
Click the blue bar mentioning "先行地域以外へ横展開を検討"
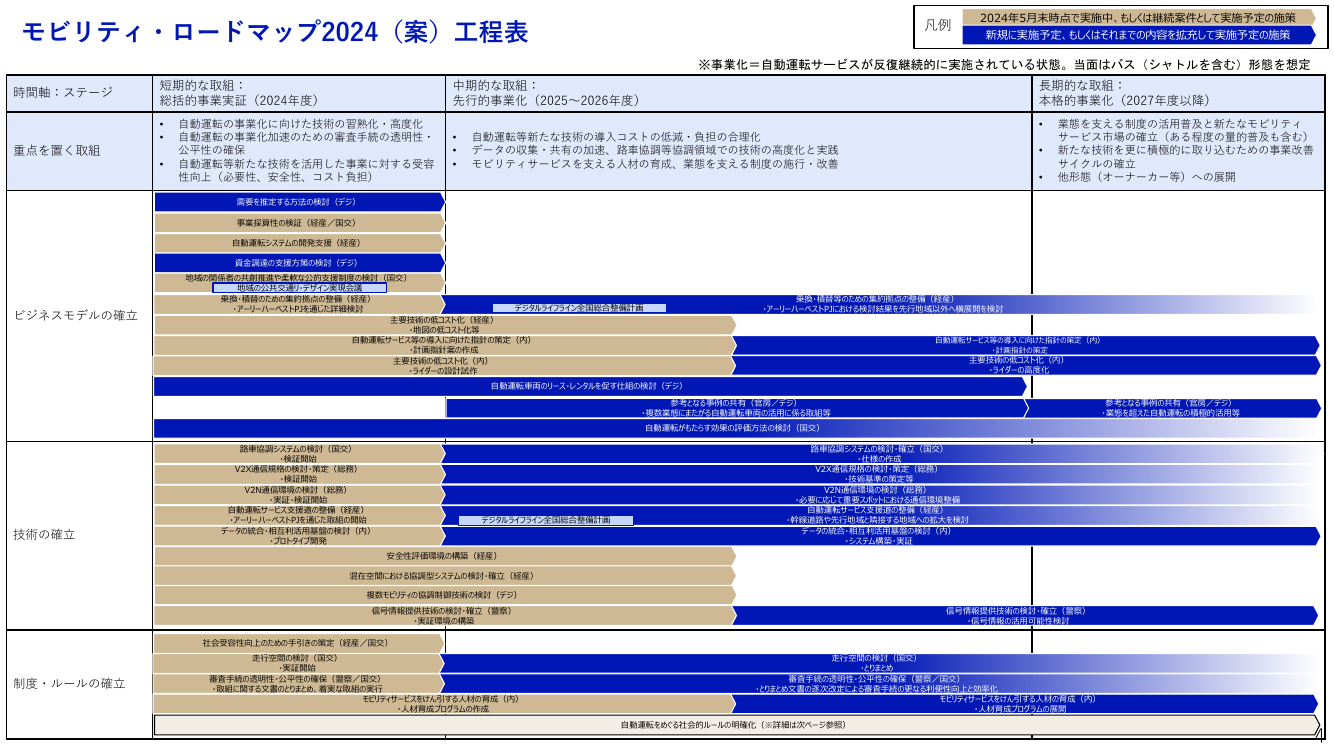[x=880, y=304]
